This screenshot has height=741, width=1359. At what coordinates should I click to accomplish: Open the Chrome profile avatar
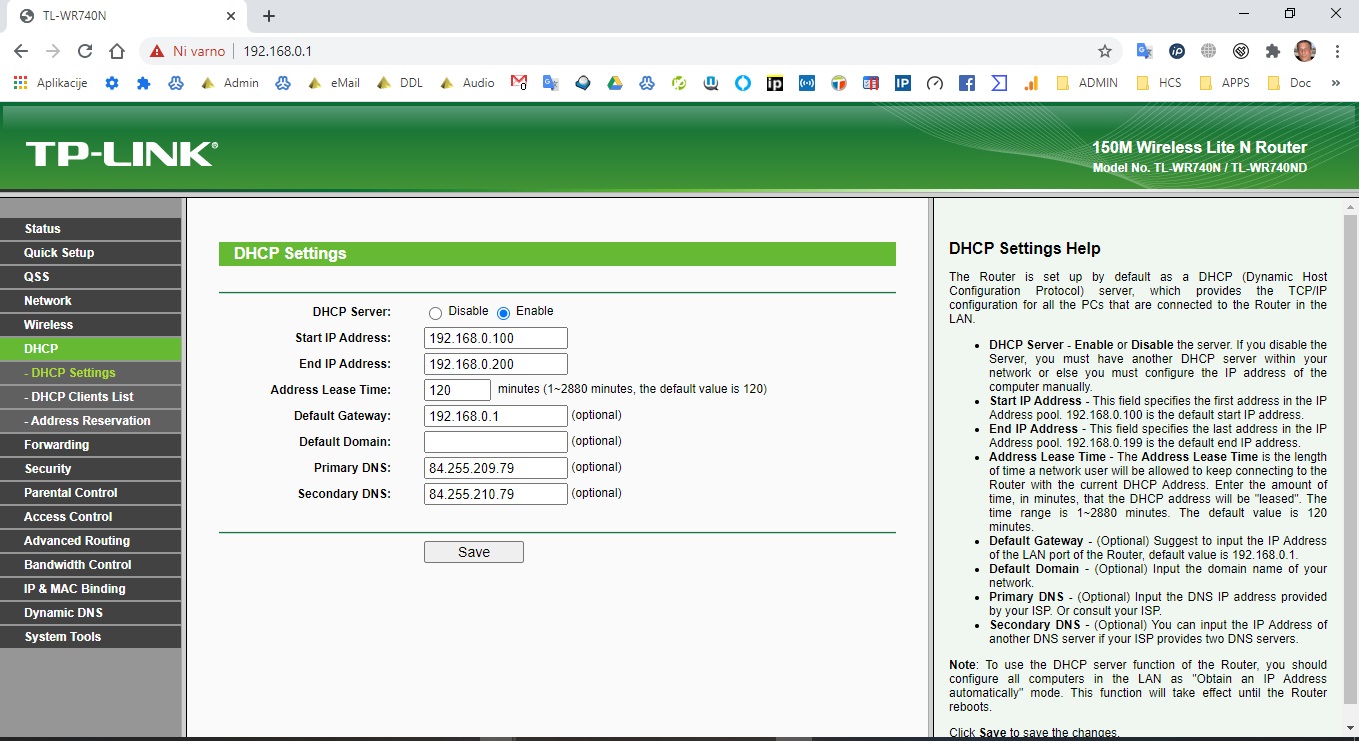click(1305, 51)
